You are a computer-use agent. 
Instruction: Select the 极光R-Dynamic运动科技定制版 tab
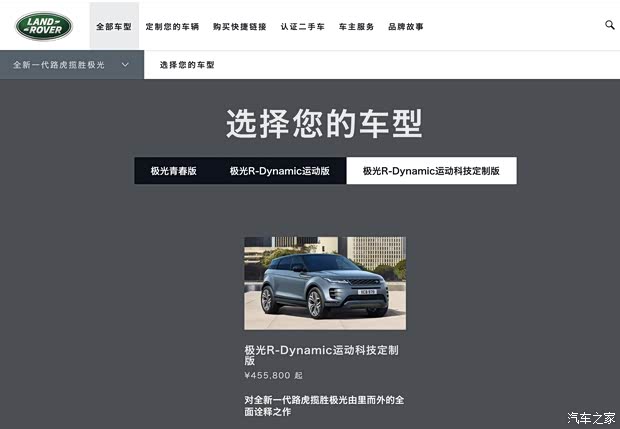pos(431,171)
